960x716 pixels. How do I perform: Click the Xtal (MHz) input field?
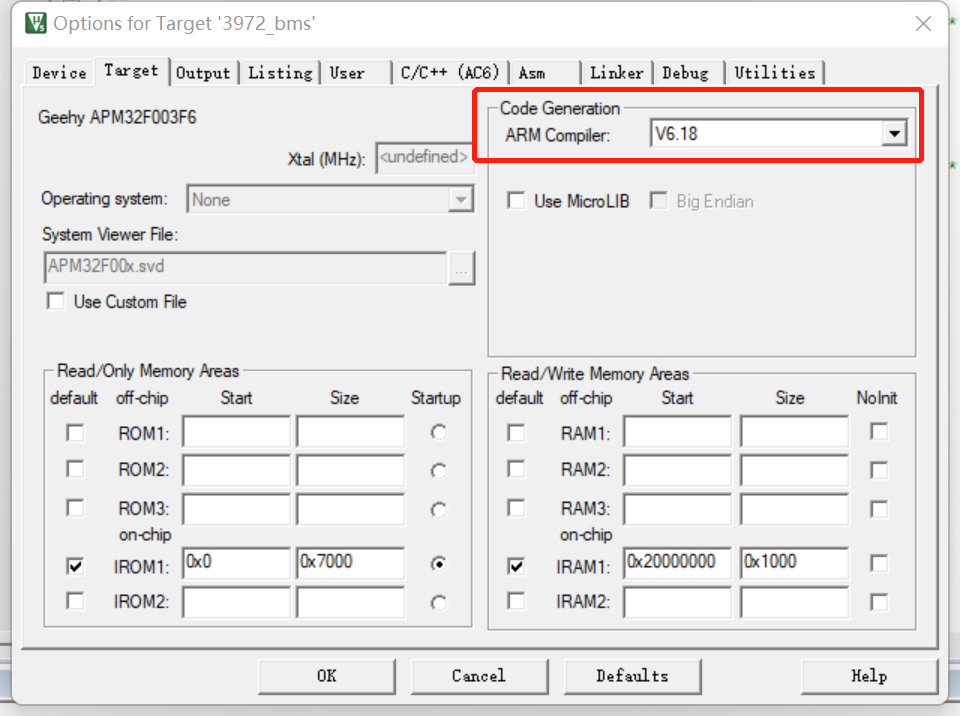424,158
